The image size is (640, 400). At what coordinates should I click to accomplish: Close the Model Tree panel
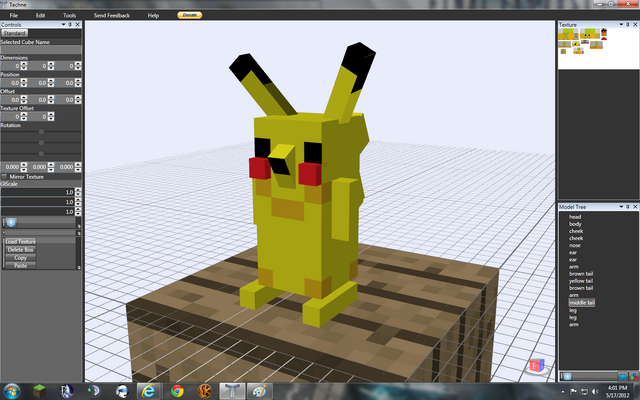pyautogui.click(x=635, y=207)
